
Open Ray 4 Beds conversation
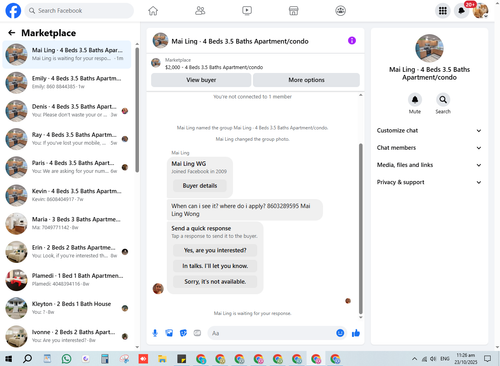click(x=67, y=139)
